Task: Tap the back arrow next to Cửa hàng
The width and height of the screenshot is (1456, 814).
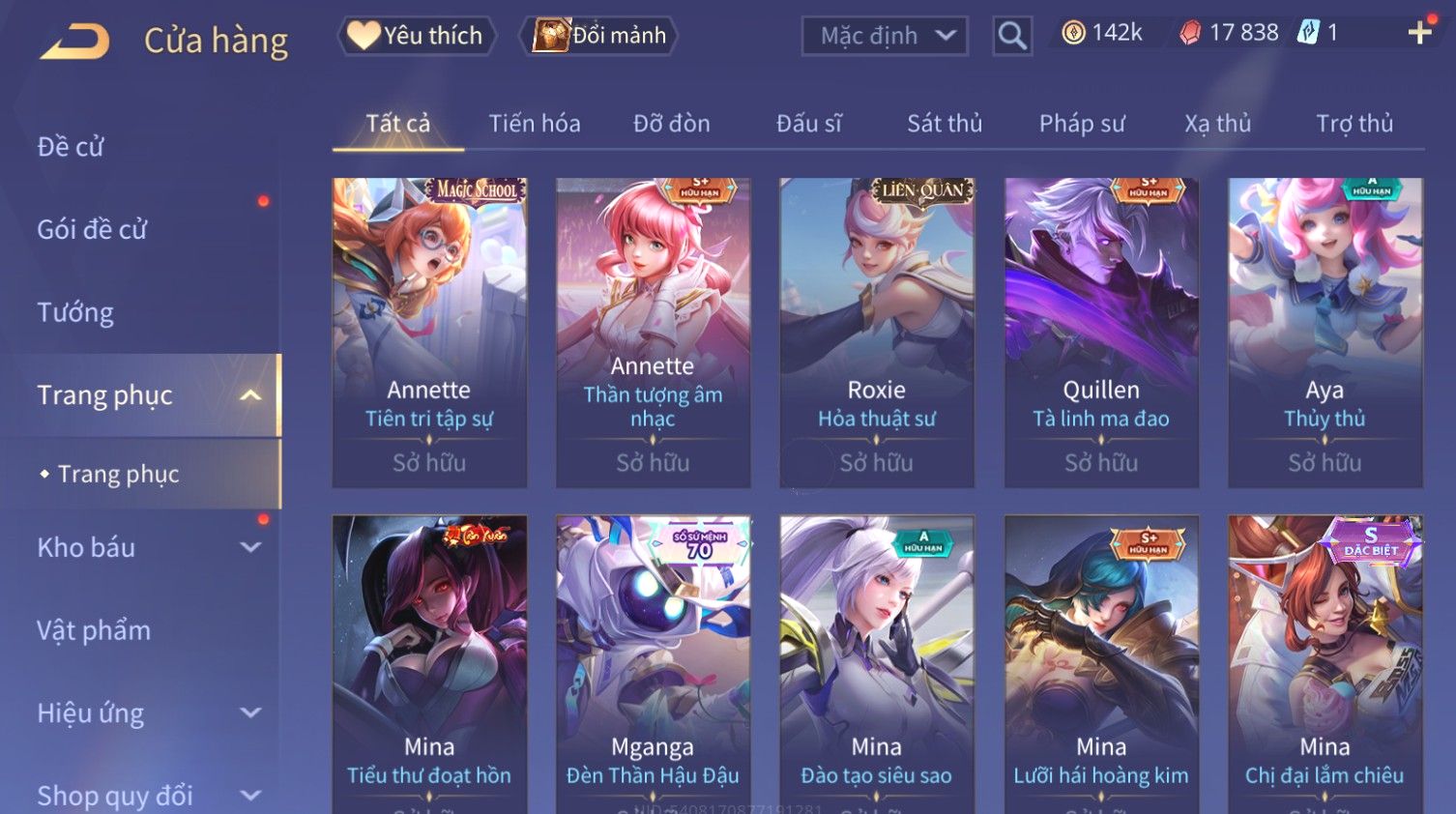Action: coord(74,42)
